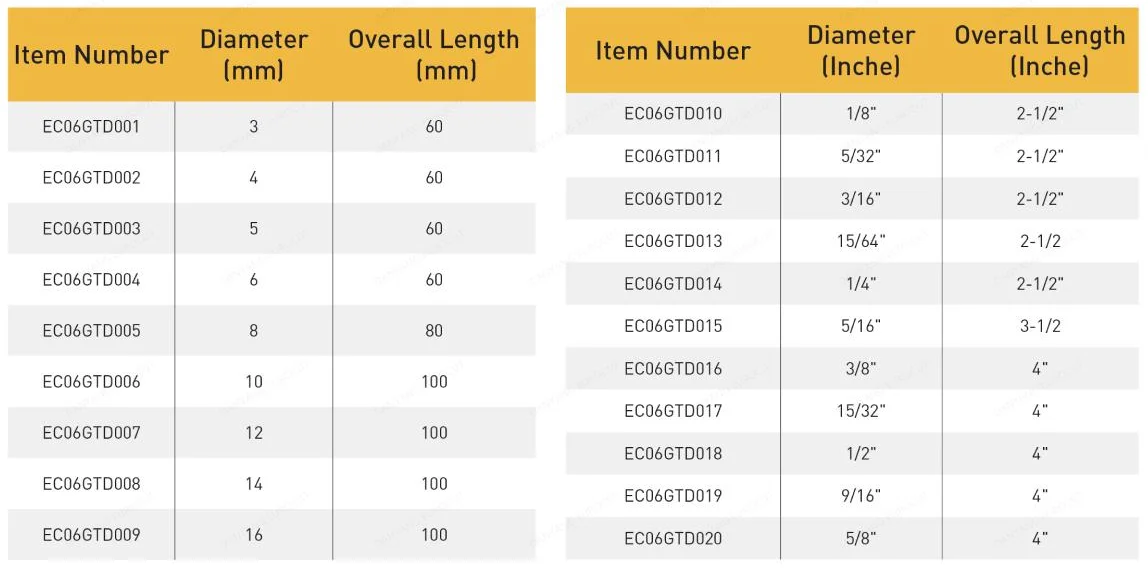This screenshot has width=1148, height=572.
Task: Select the 15/64" diameter cell
Action: coord(861,241)
